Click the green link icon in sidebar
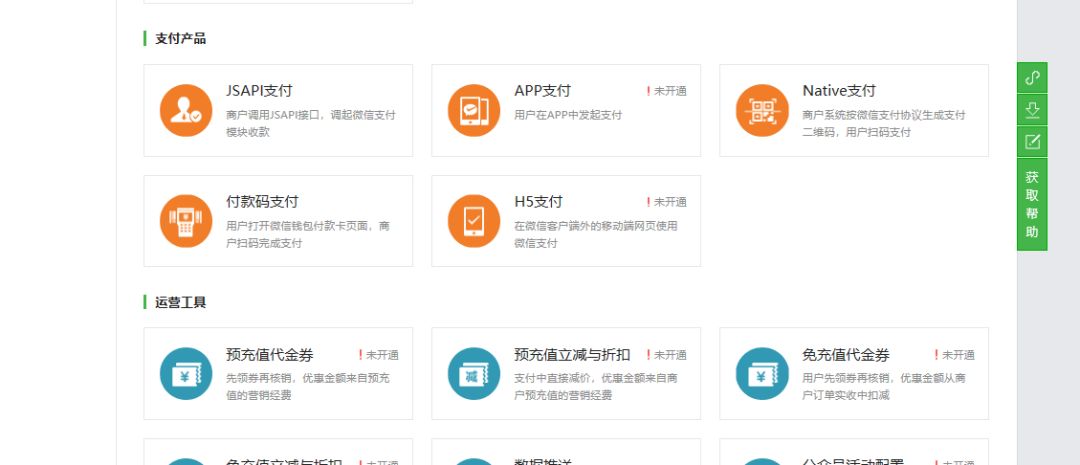The image size is (1080, 465). pyautogui.click(x=1032, y=78)
